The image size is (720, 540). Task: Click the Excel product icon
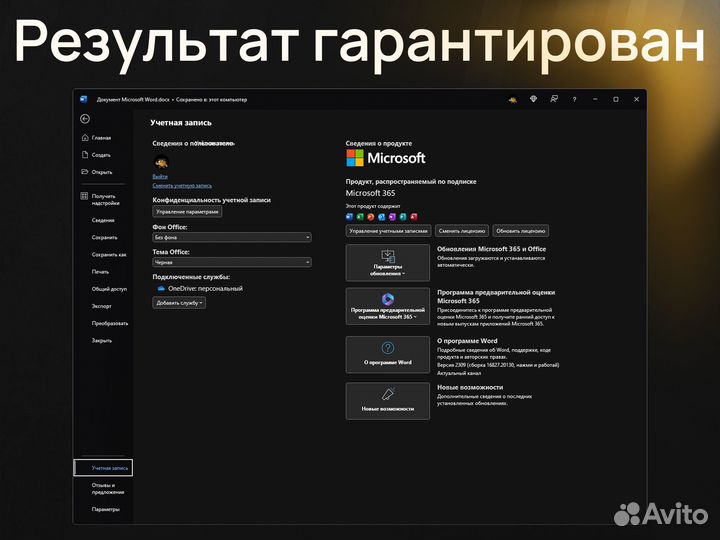[360, 217]
